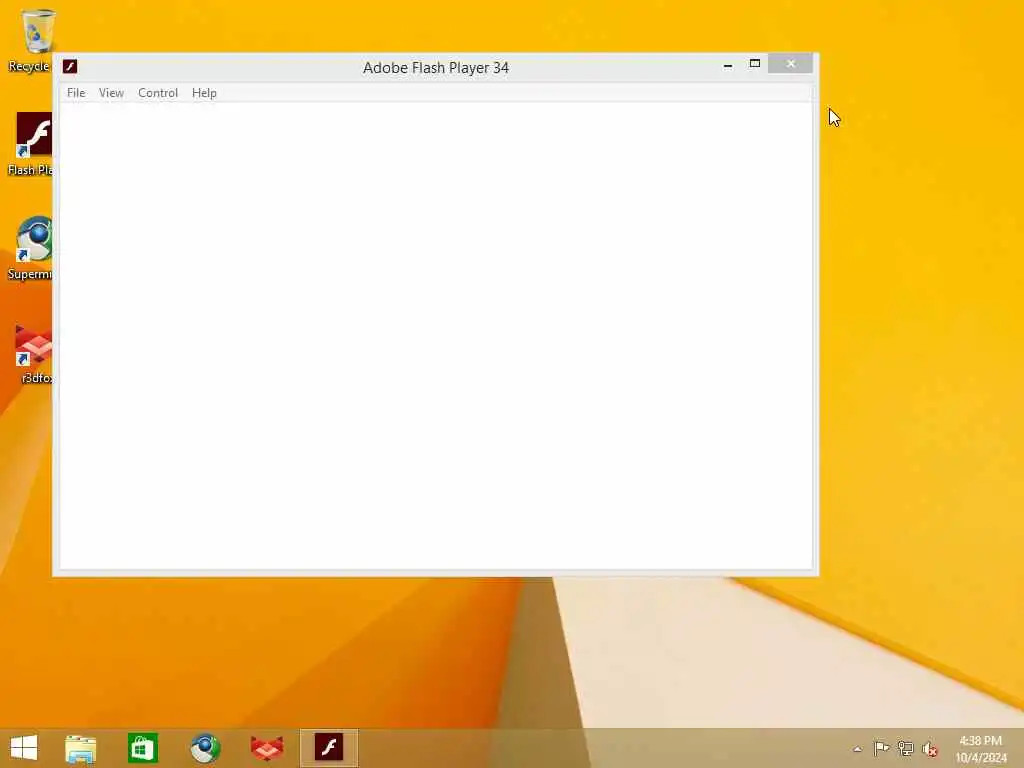1024x768 pixels.
Task: Open Supermium browser from the taskbar
Action: pyautogui.click(x=205, y=748)
